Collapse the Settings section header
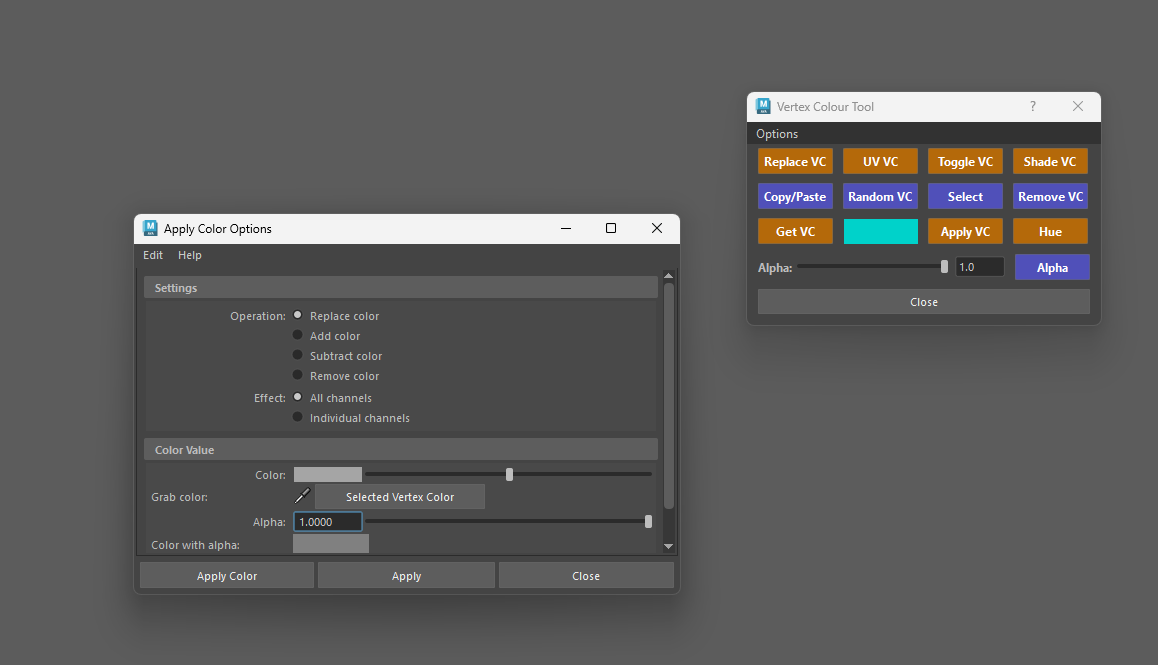 click(x=401, y=287)
